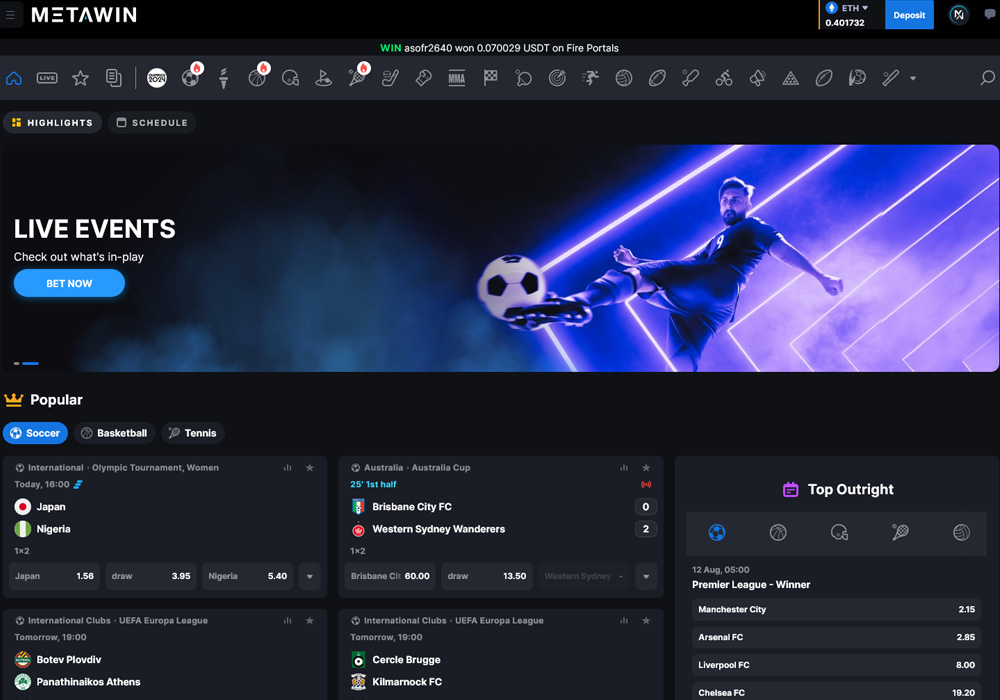Click the Deposit button
This screenshot has width=1000, height=700.
click(x=909, y=15)
